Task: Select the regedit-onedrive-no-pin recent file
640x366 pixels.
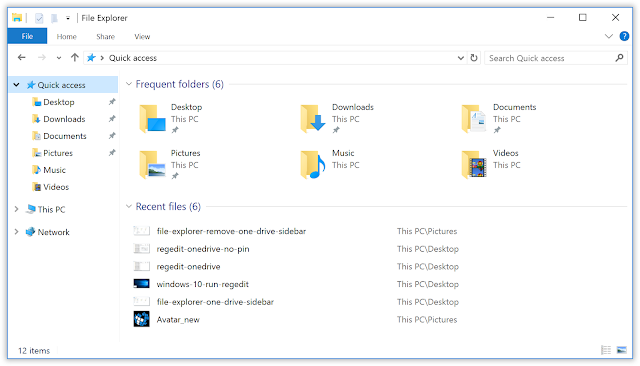Action: (x=203, y=249)
